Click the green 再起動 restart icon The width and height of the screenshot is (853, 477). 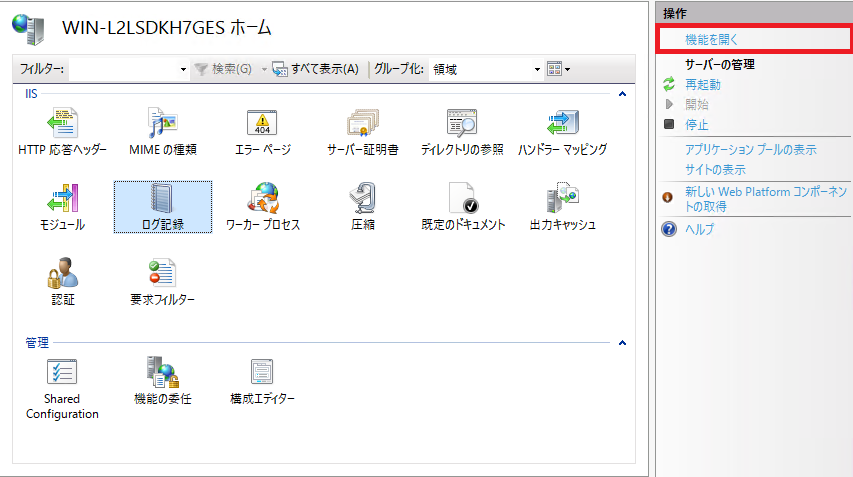pos(669,84)
